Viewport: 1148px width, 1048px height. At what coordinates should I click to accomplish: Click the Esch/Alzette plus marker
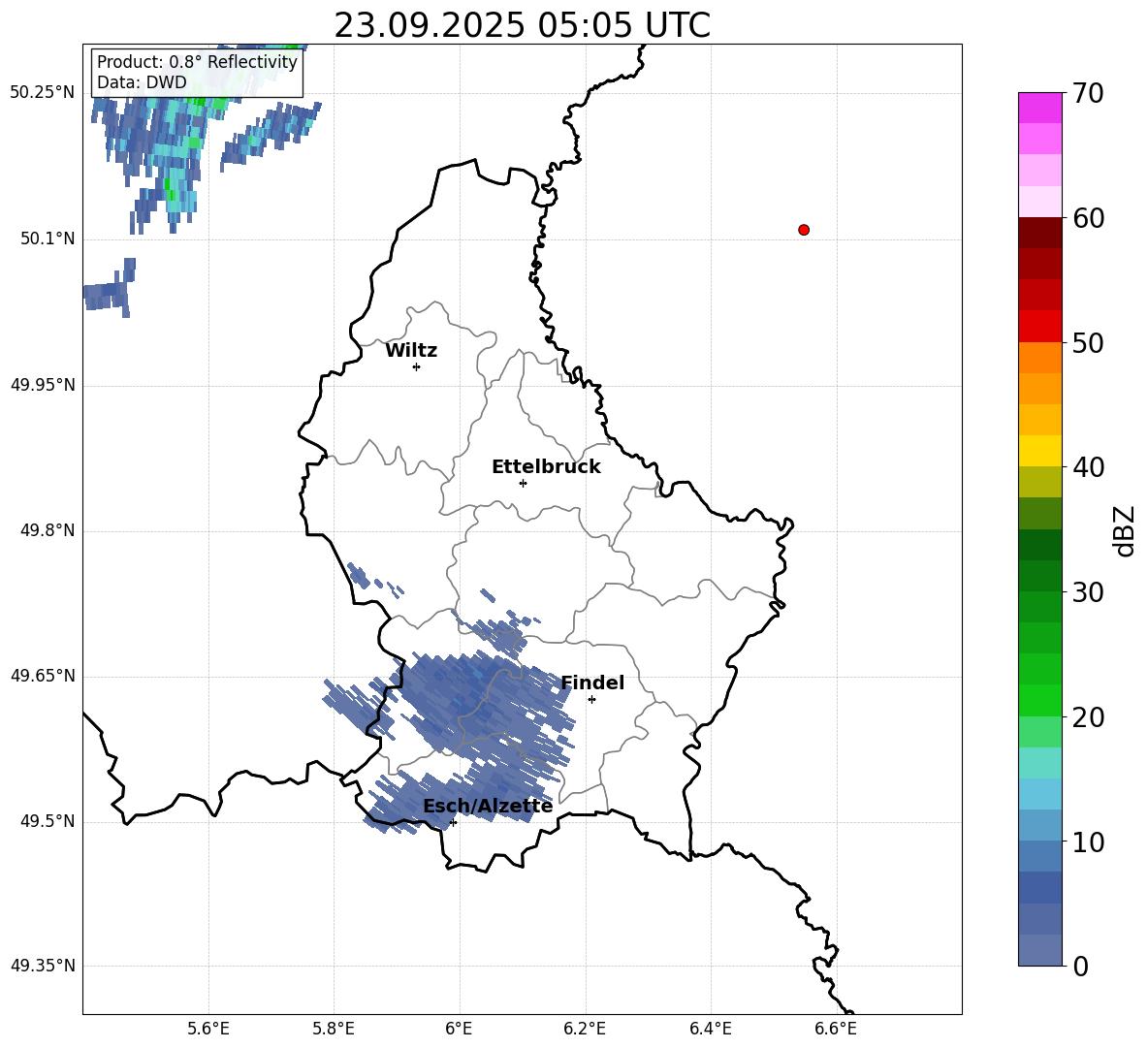(x=453, y=822)
